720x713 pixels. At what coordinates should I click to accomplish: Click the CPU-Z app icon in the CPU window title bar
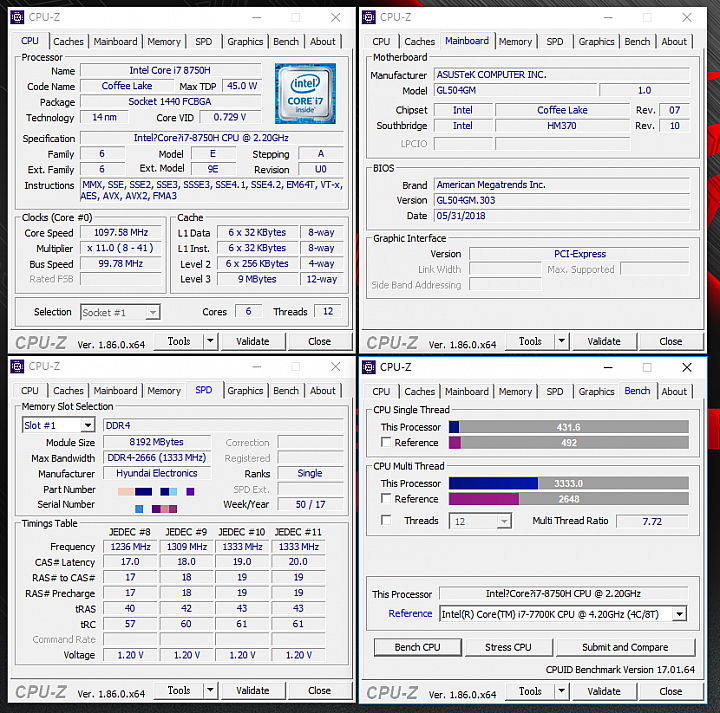tap(17, 17)
